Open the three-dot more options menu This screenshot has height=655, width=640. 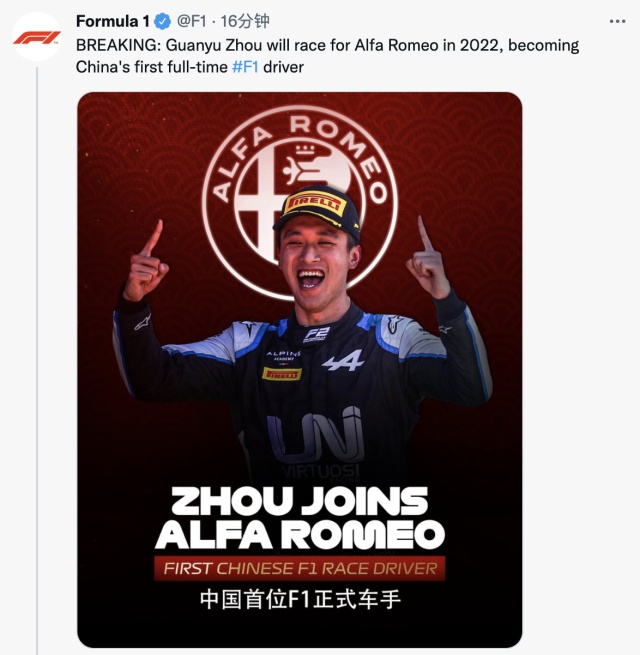(x=617, y=21)
